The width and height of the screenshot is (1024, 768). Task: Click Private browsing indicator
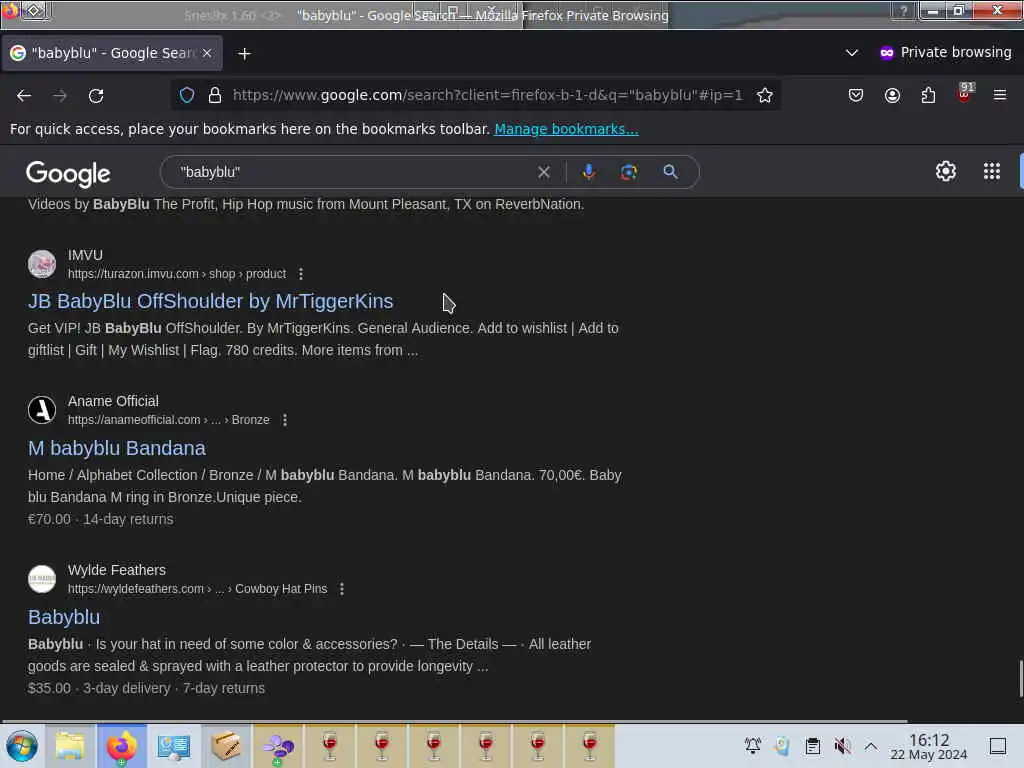click(945, 52)
